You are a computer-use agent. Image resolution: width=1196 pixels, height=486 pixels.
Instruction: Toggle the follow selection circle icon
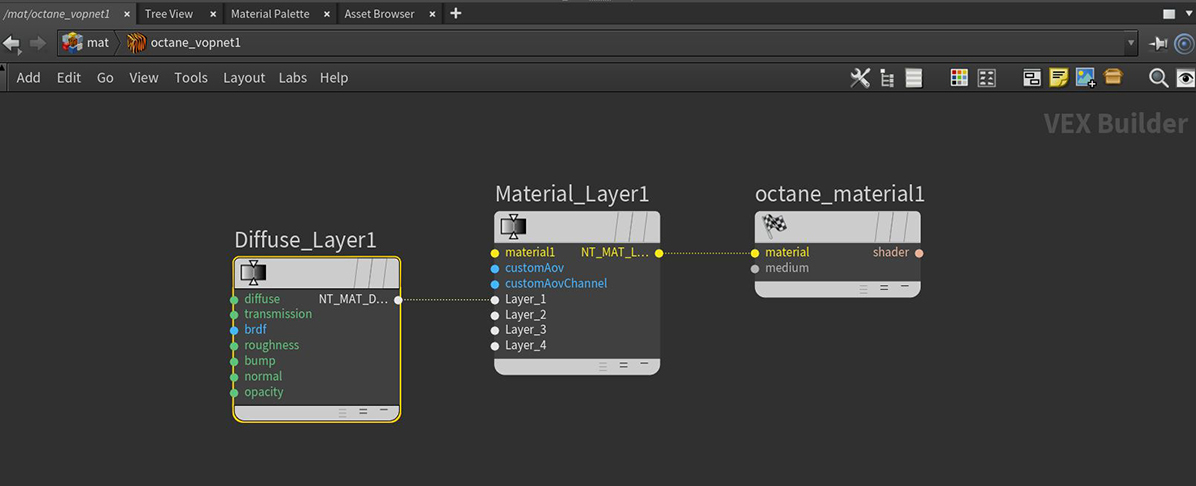(1184, 43)
